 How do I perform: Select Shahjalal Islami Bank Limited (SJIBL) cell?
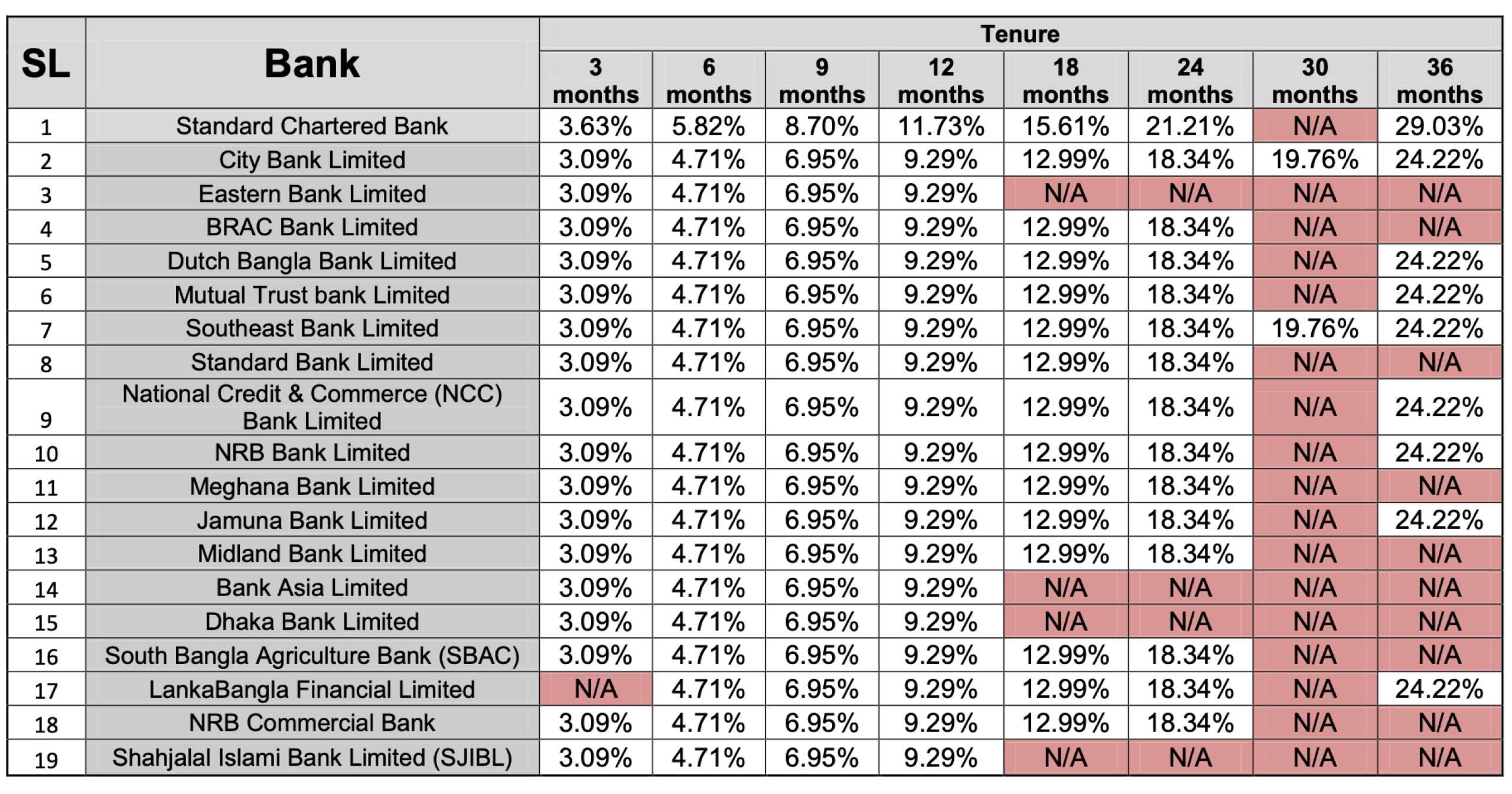312,757
